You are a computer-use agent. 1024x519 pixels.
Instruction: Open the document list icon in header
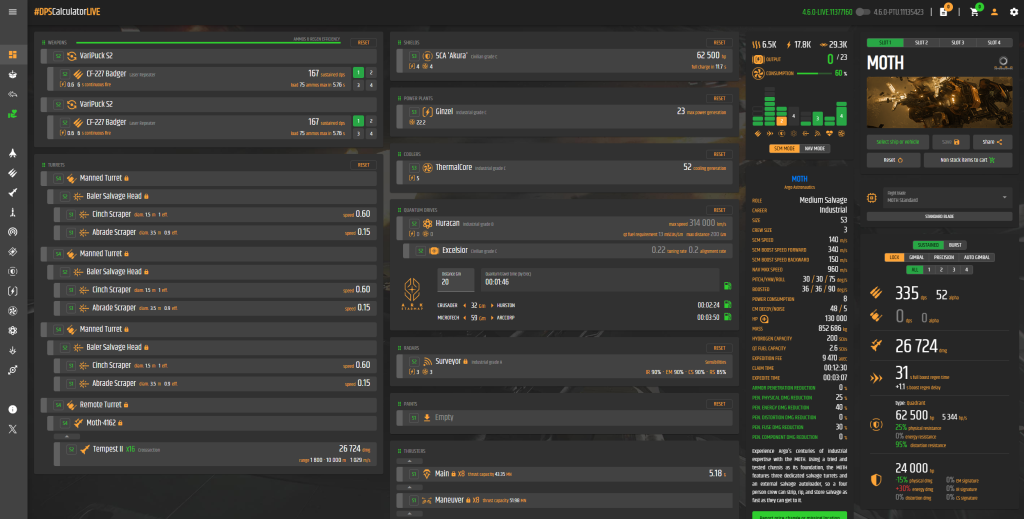(x=943, y=11)
